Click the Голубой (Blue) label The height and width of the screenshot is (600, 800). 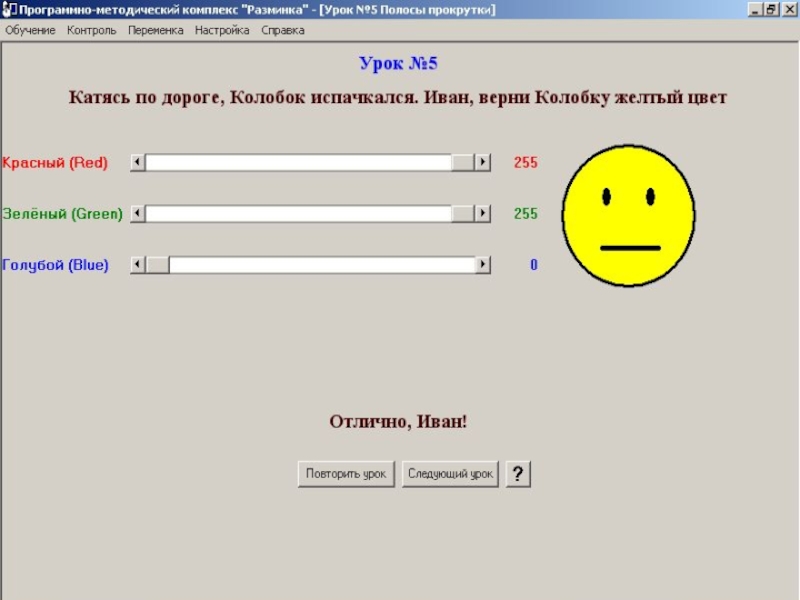[x=56, y=265]
